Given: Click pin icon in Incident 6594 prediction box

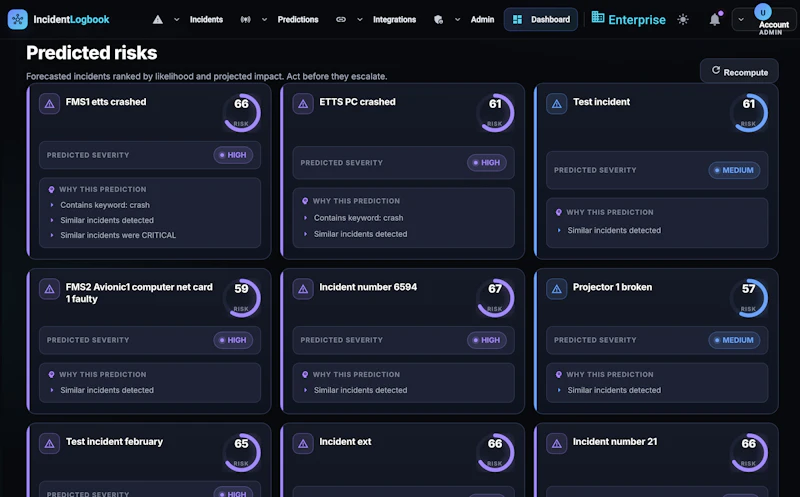Looking at the screenshot, I should pyautogui.click(x=305, y=375).
